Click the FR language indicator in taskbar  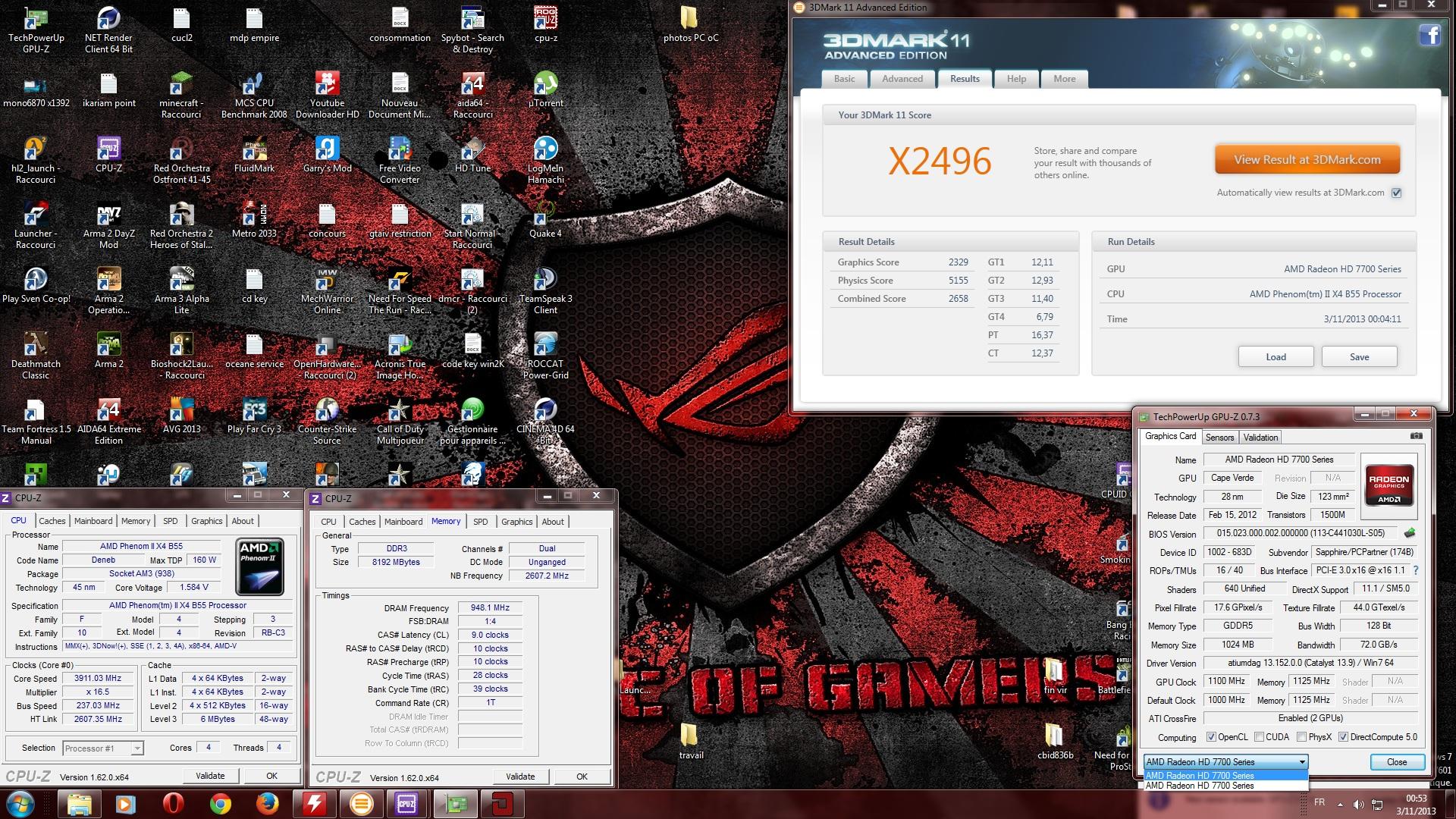(x=1319, y=802)
